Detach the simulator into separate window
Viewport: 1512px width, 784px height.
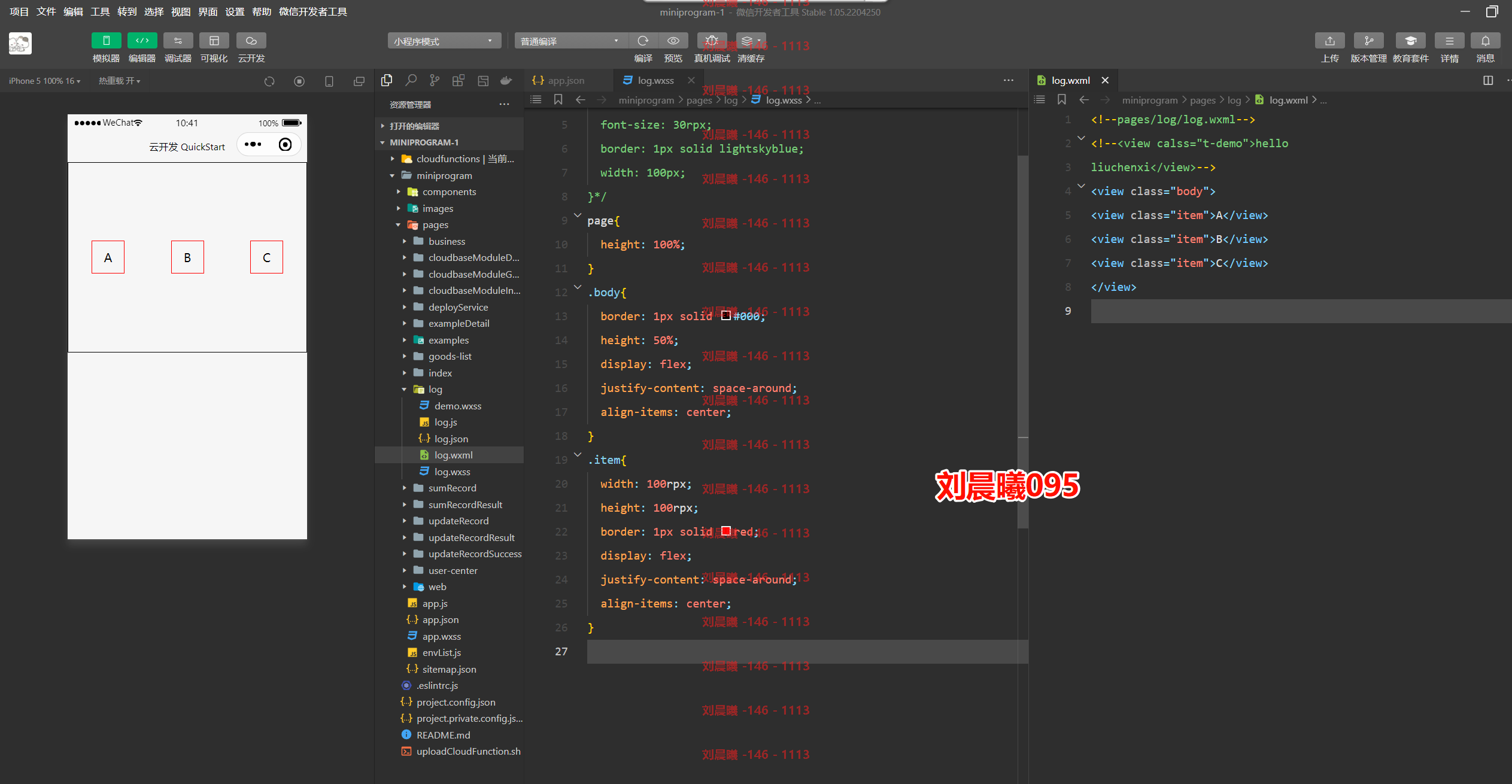pos(359,81)
